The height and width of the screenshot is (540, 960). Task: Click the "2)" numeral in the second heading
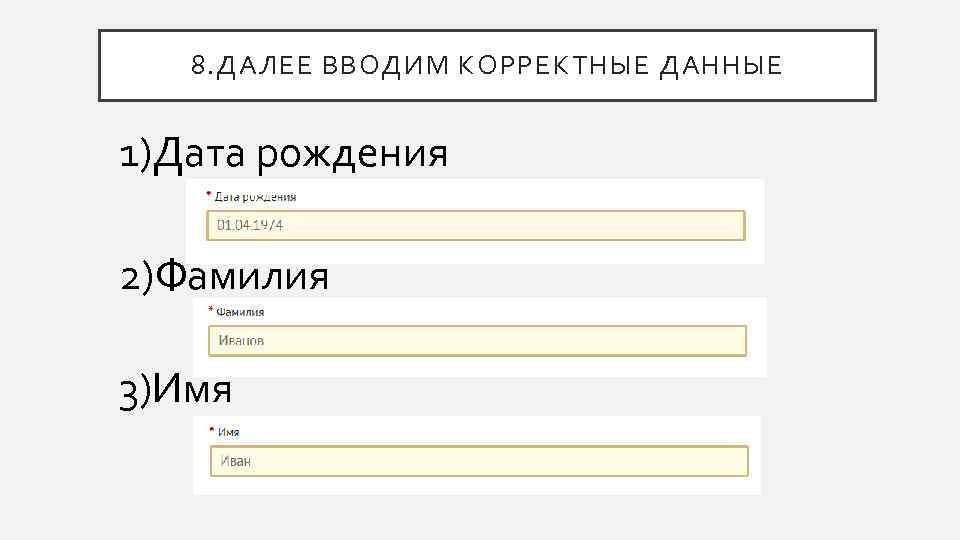pos(138,274)
